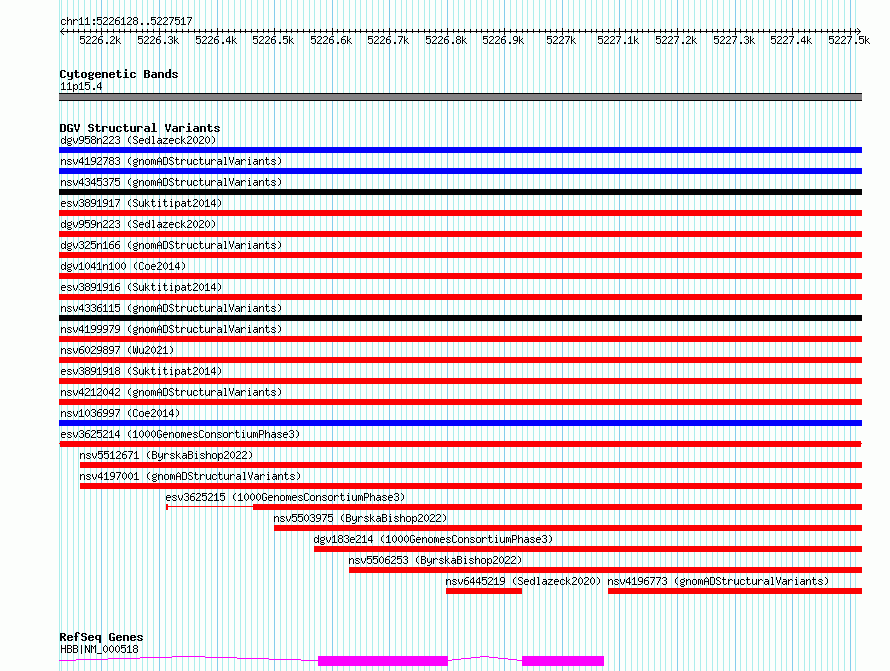890x671 pixels.
Task: Select the blue bar under dgv958n223
Action: (x=460, y=150)
